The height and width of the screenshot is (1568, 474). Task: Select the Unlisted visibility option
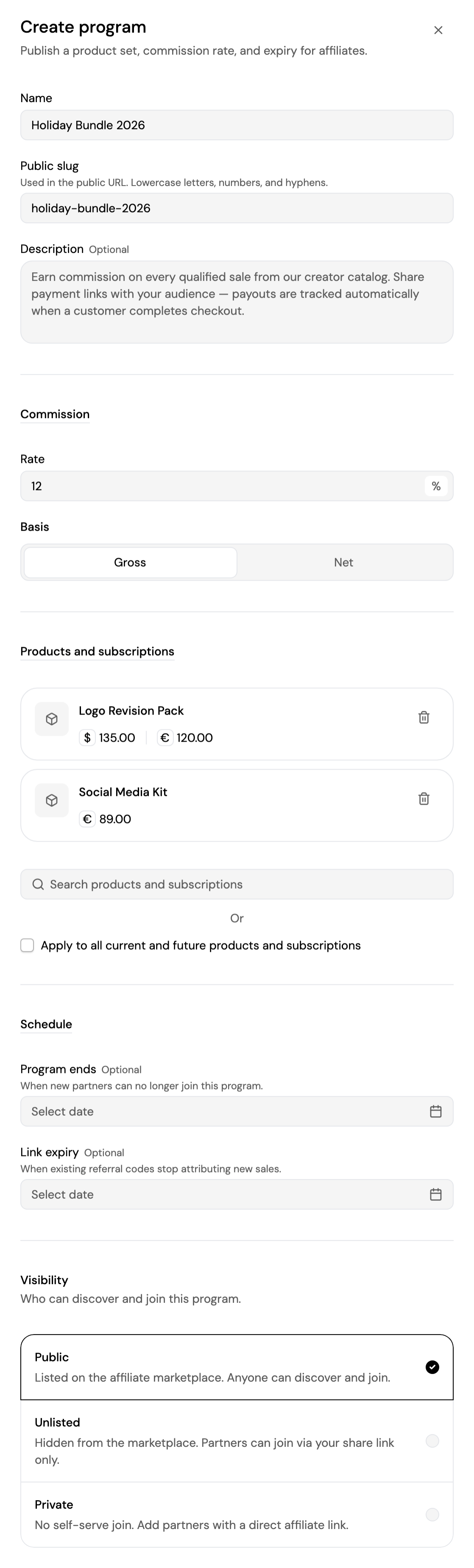pyautogui.click(x=237, y=1440)
